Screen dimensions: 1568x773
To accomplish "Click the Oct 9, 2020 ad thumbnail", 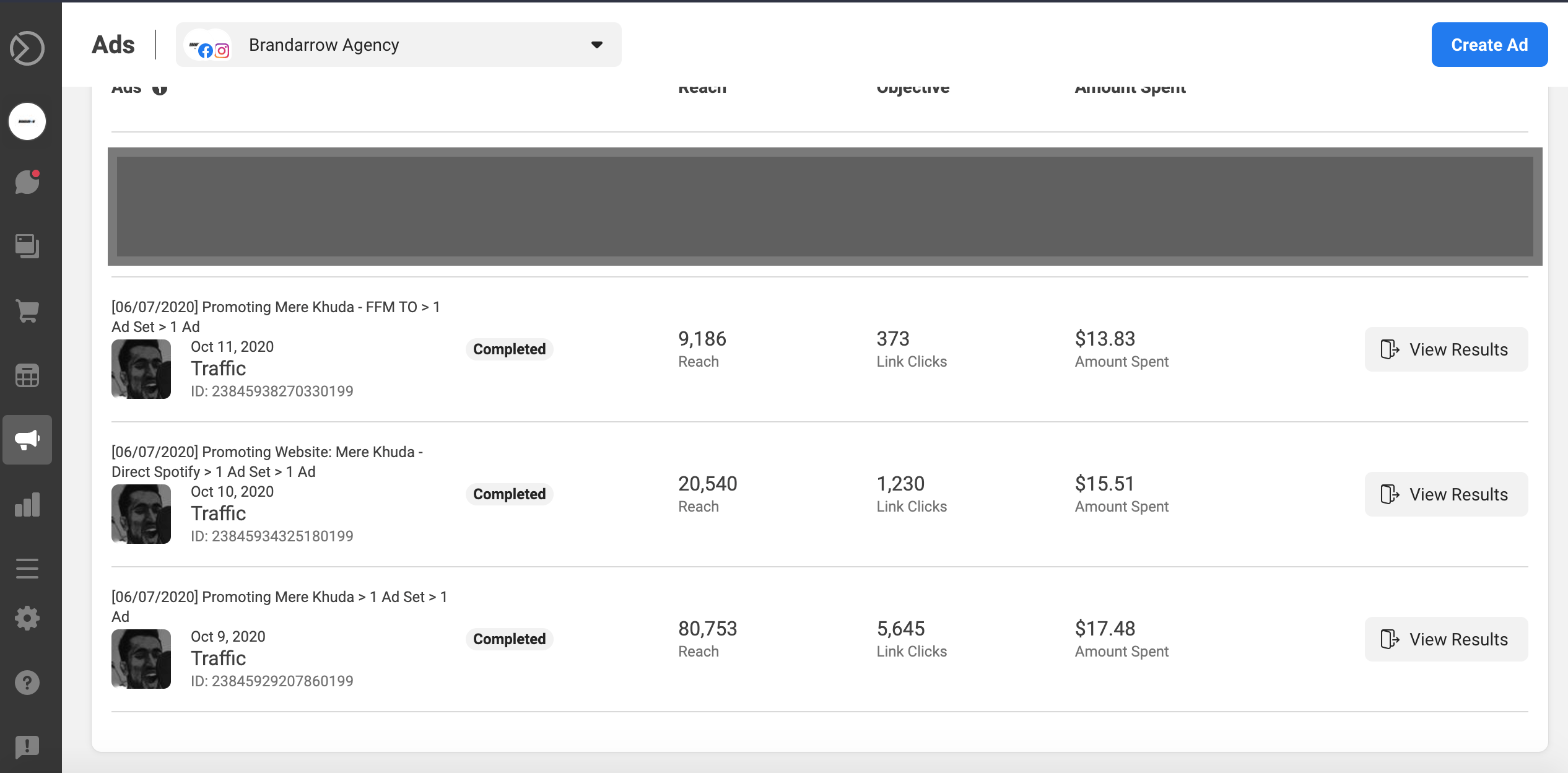I will [x=141, y=659].
